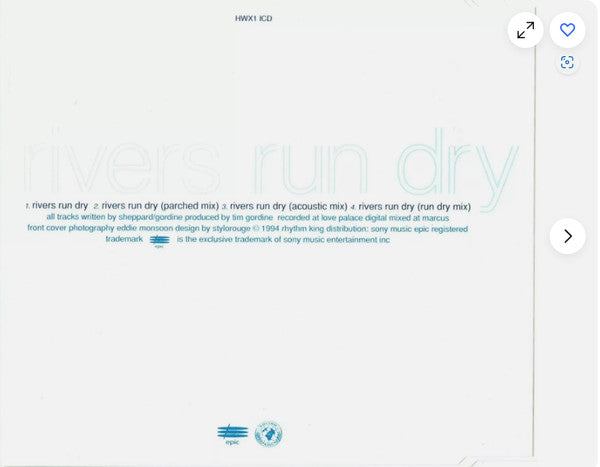Click the CD back cover image
Screen dimensions: 600x467
click(x=268, y=234)
